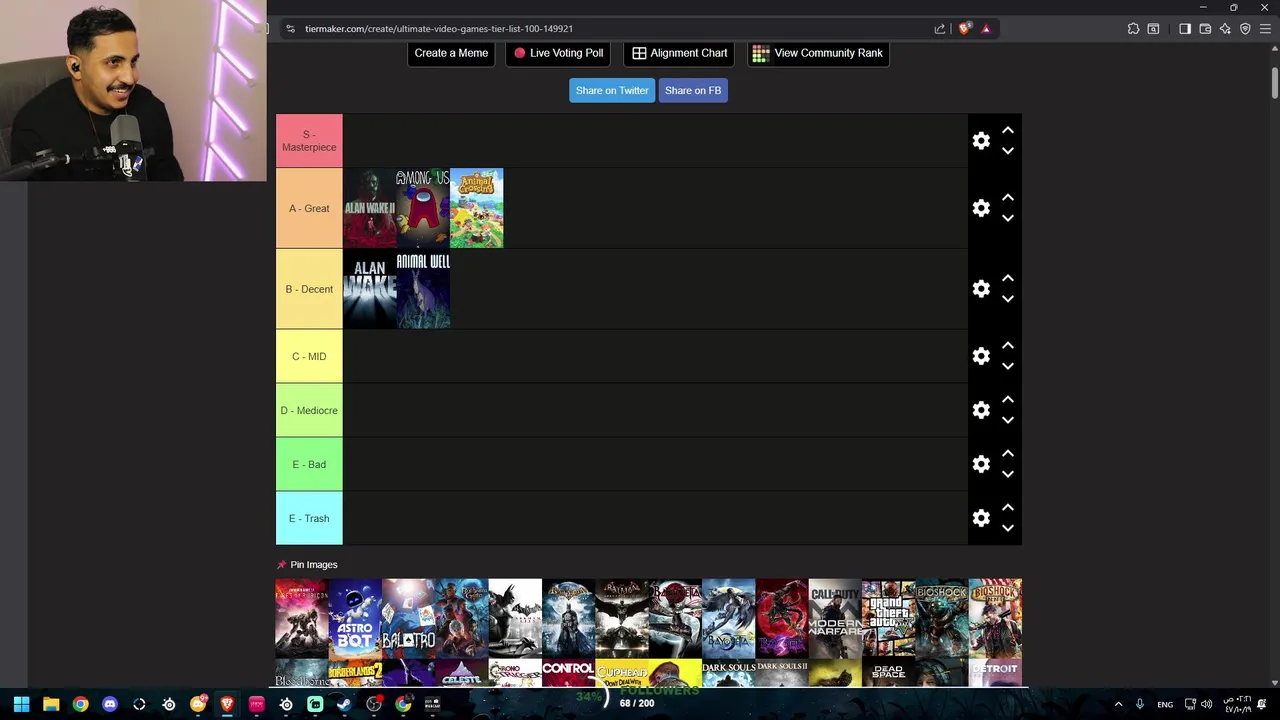This screenshot has width=1280, height=720.
Task: Open settings gear for C - MID row
Action: point(981,356)
